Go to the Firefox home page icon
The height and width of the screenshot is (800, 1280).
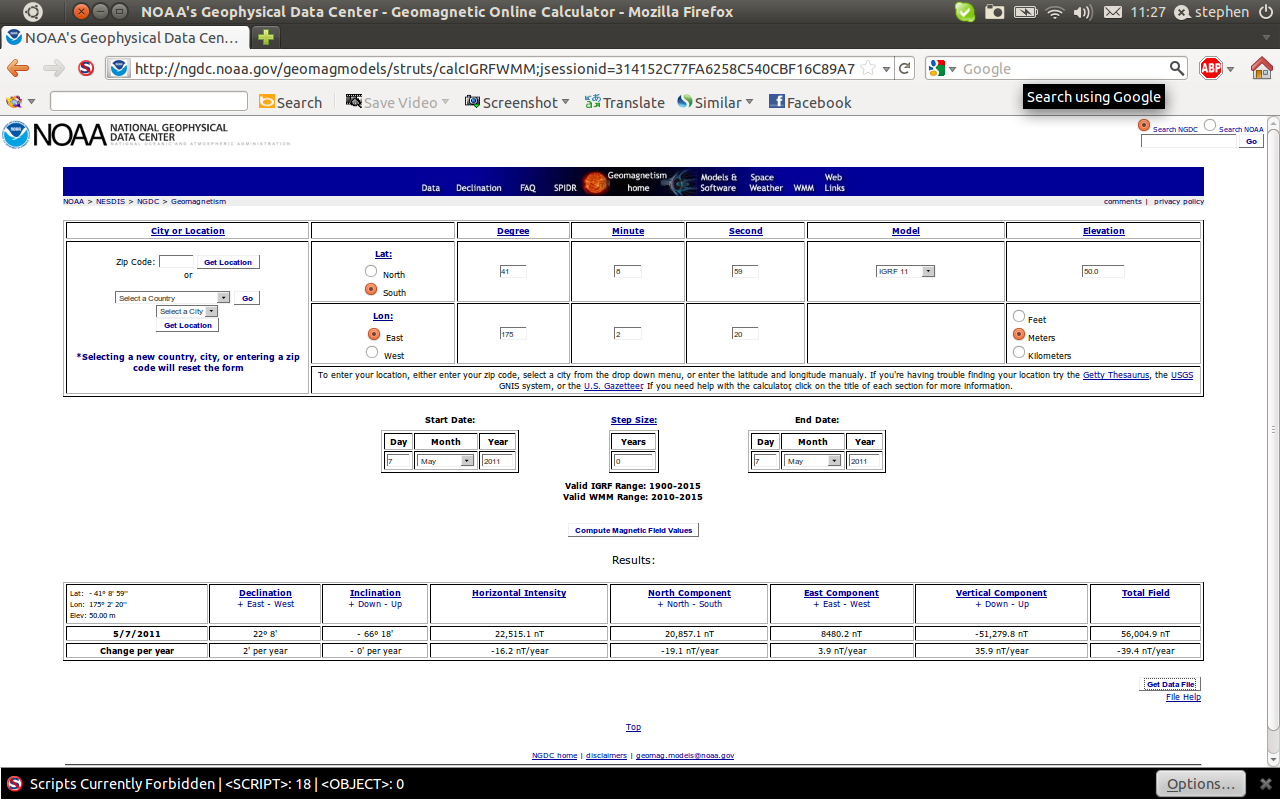(1262, 69)
